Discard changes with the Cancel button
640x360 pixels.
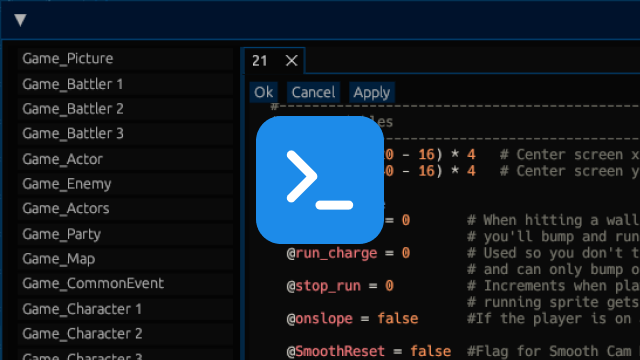[x=313, y=92]
